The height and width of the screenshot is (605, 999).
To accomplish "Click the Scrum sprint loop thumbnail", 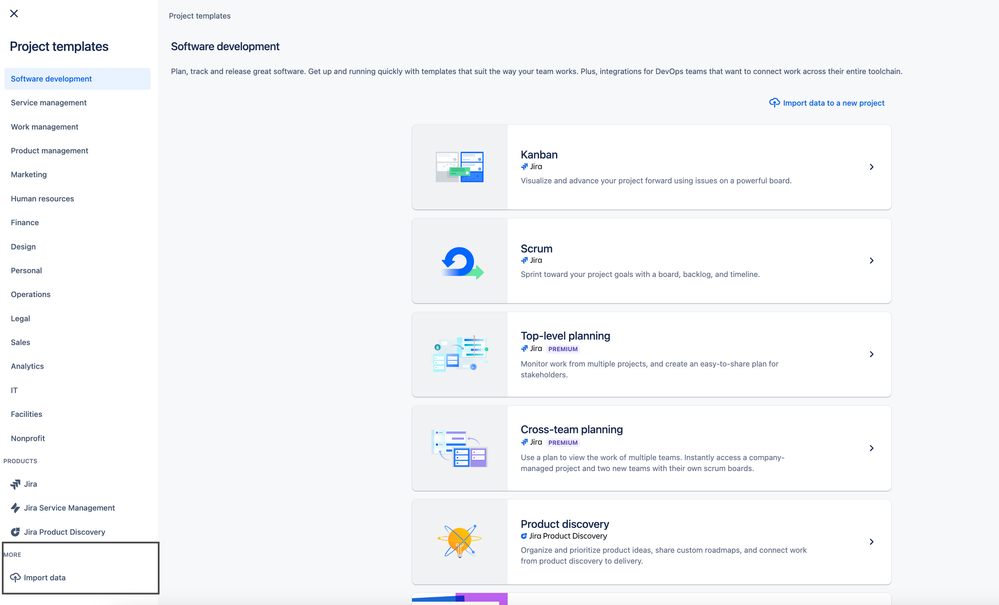I will click(462, 262).
